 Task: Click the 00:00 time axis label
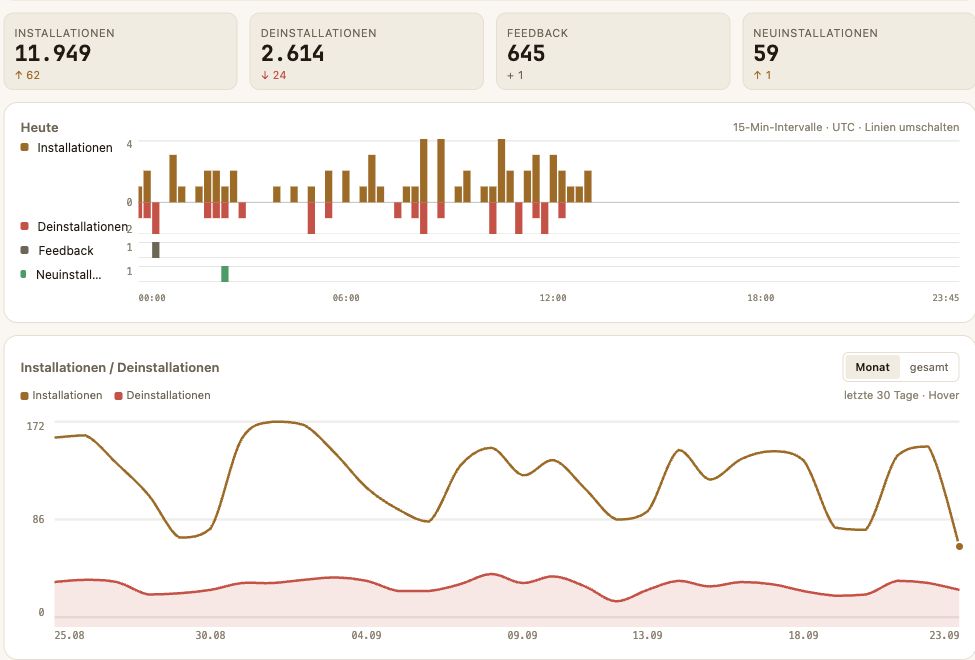[152, 298]
